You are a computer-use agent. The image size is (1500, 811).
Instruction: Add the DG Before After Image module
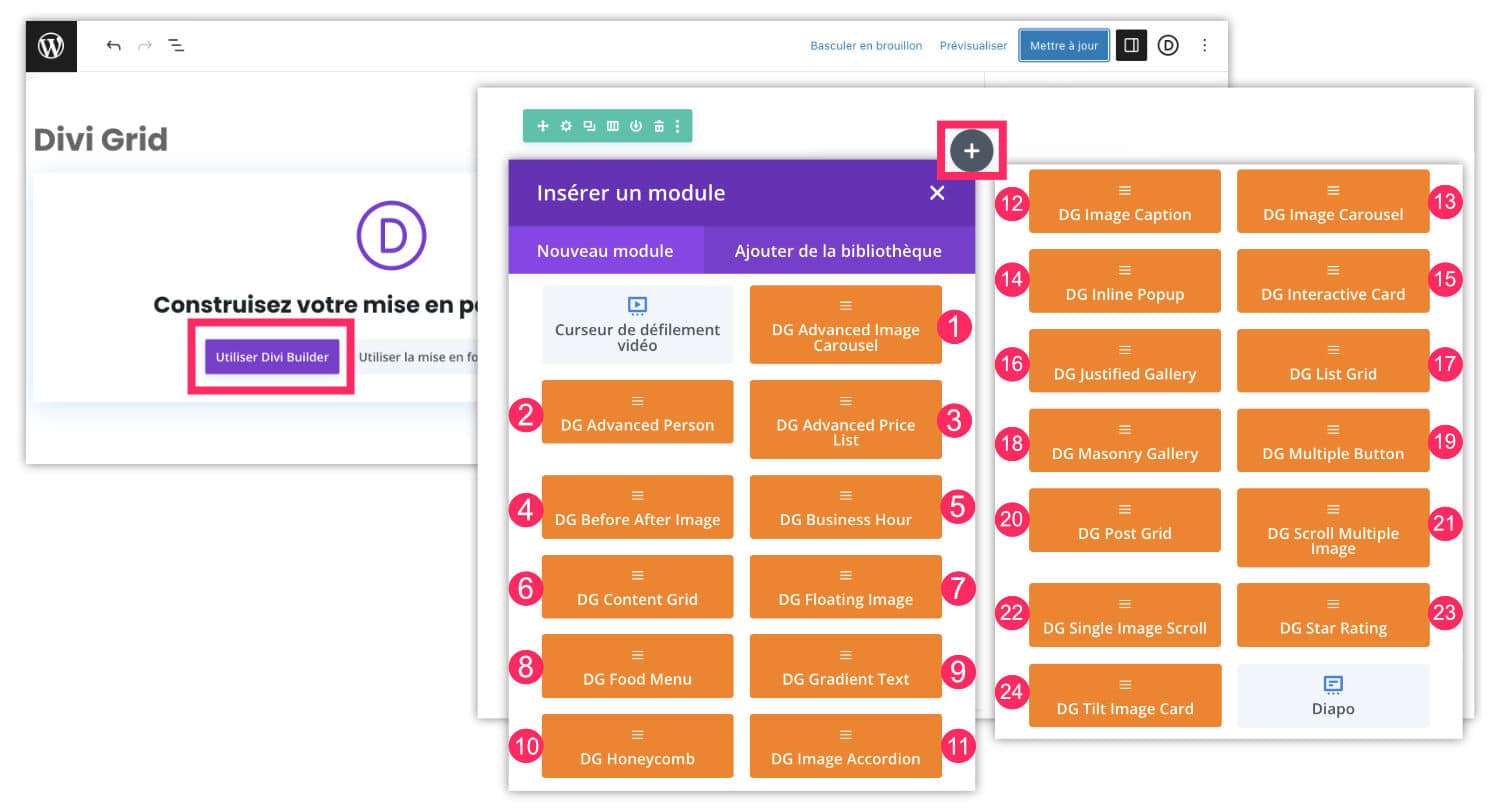pyautogui.click(x=638, y=506)
